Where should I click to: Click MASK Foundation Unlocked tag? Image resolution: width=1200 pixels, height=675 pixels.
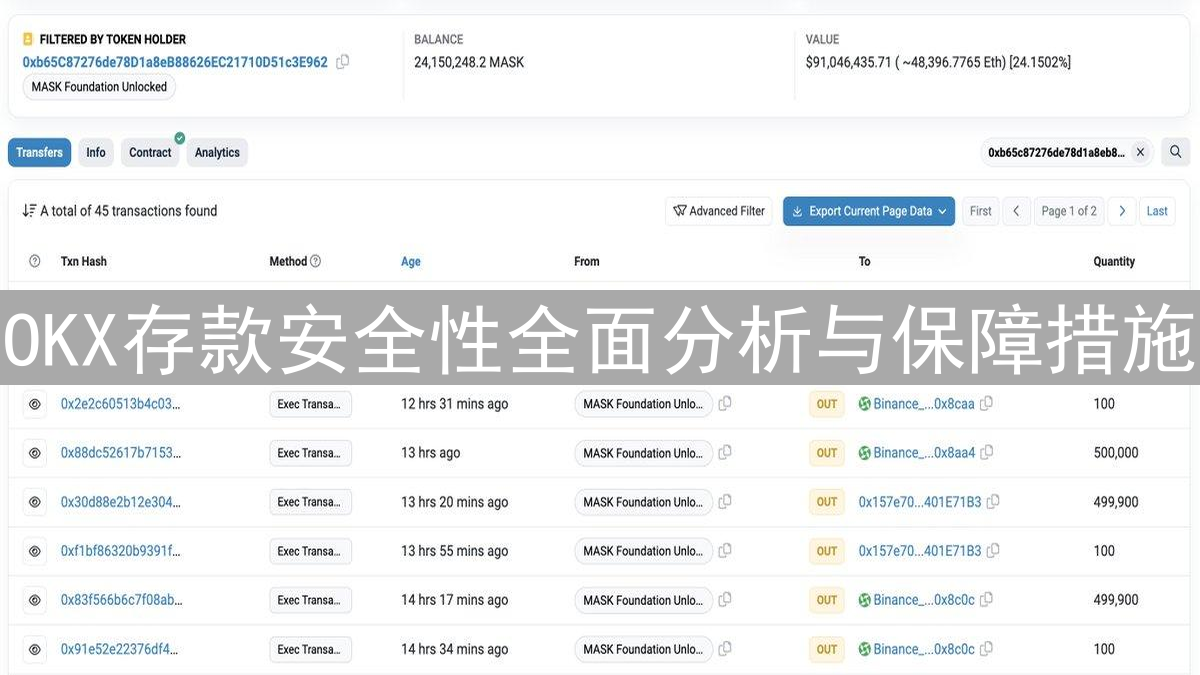(x=99, y=87)
